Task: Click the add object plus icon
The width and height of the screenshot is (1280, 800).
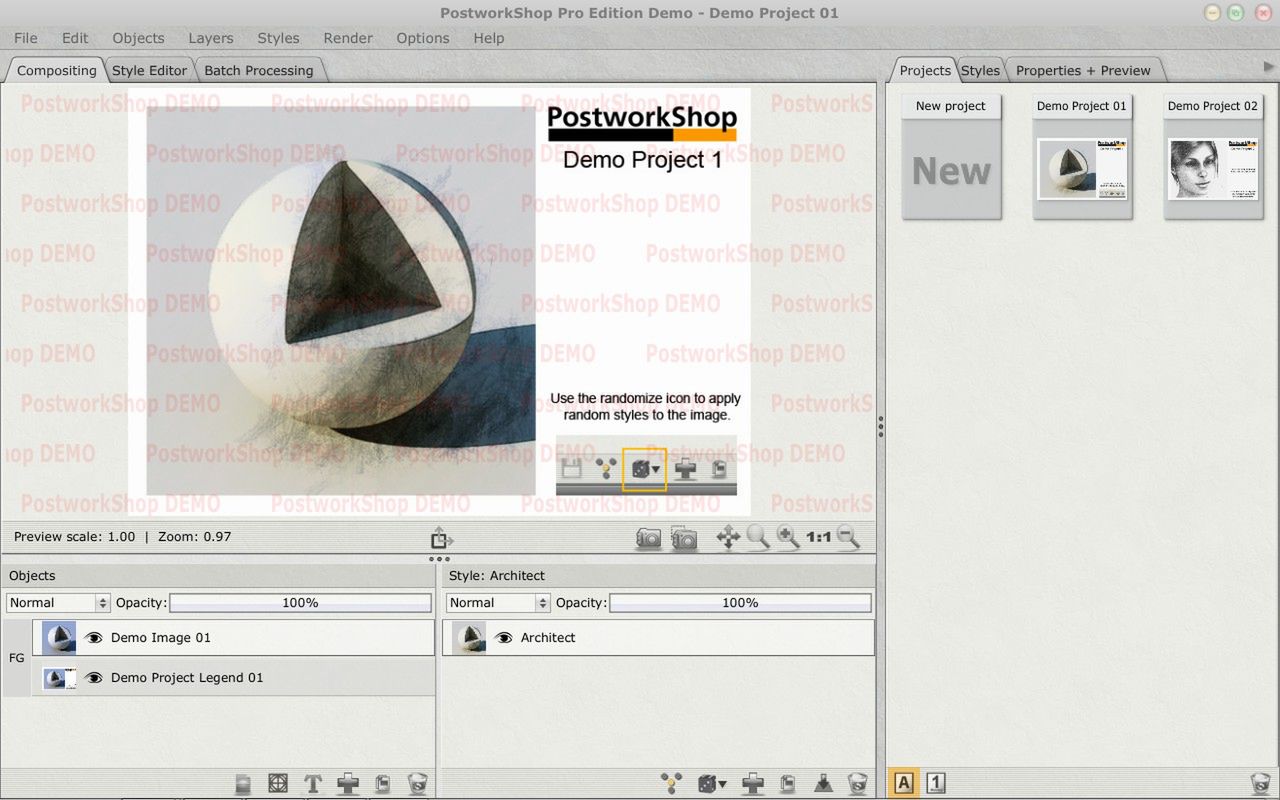Action: [x=348, y=785]
